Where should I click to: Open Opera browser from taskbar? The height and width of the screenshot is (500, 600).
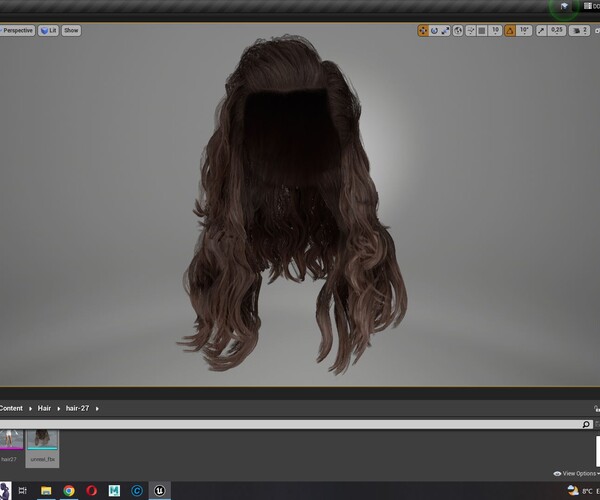91,490
